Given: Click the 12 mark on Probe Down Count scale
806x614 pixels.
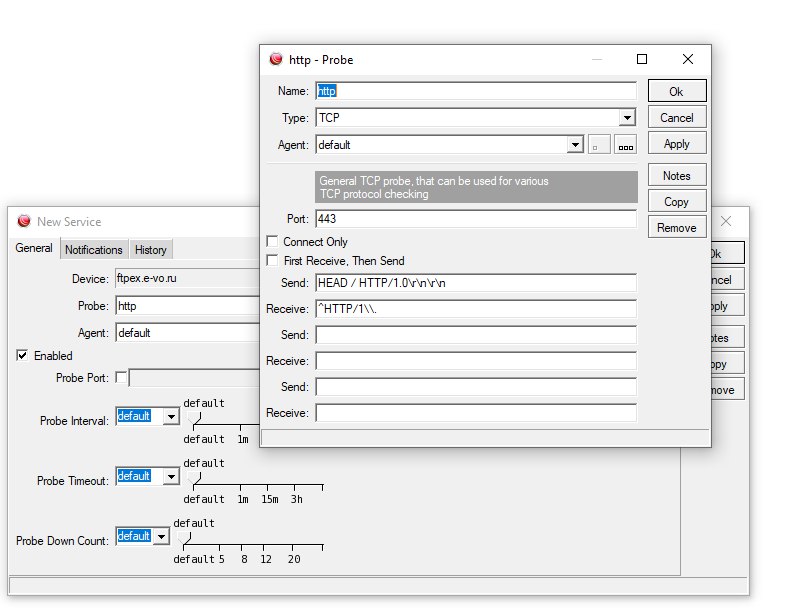Looking at the screenshot, I should click(266, 559).
